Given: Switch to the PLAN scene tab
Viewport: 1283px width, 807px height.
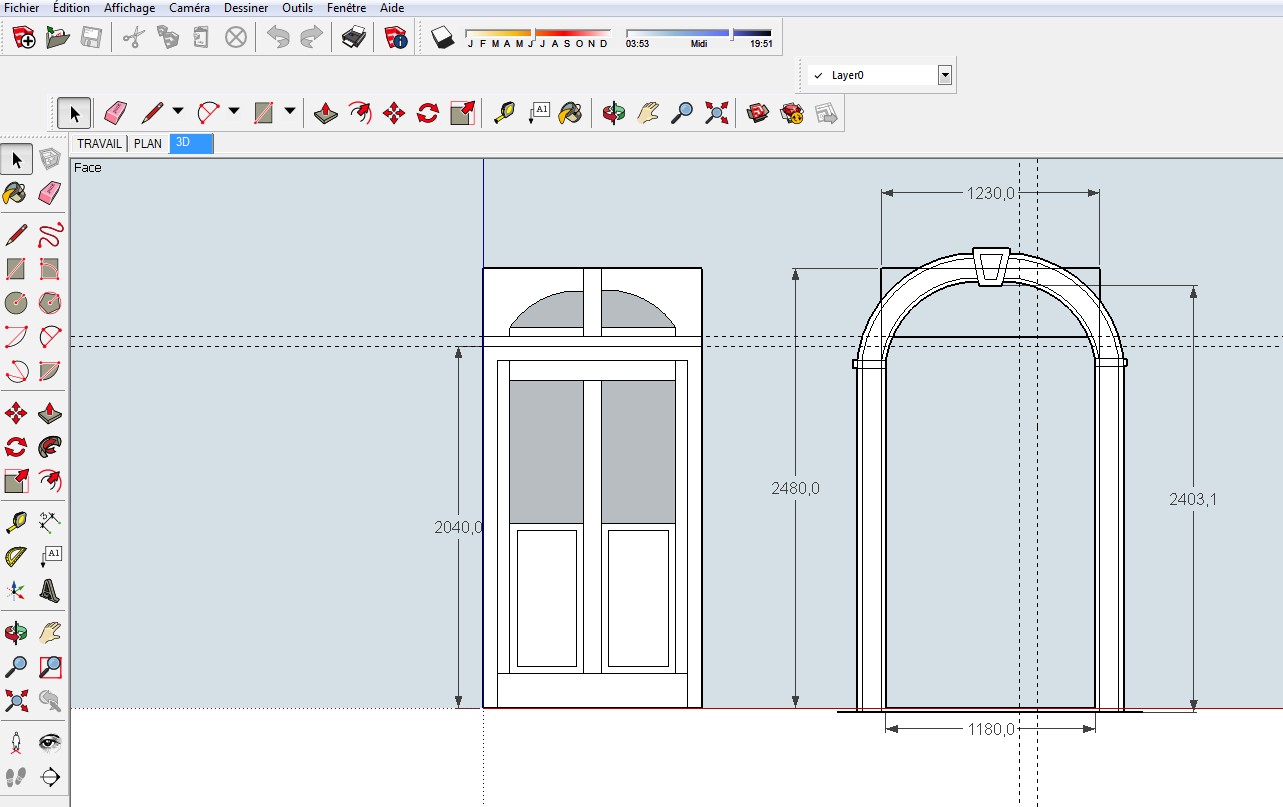Looking at the screenshot, I should [x=148, y=144].
